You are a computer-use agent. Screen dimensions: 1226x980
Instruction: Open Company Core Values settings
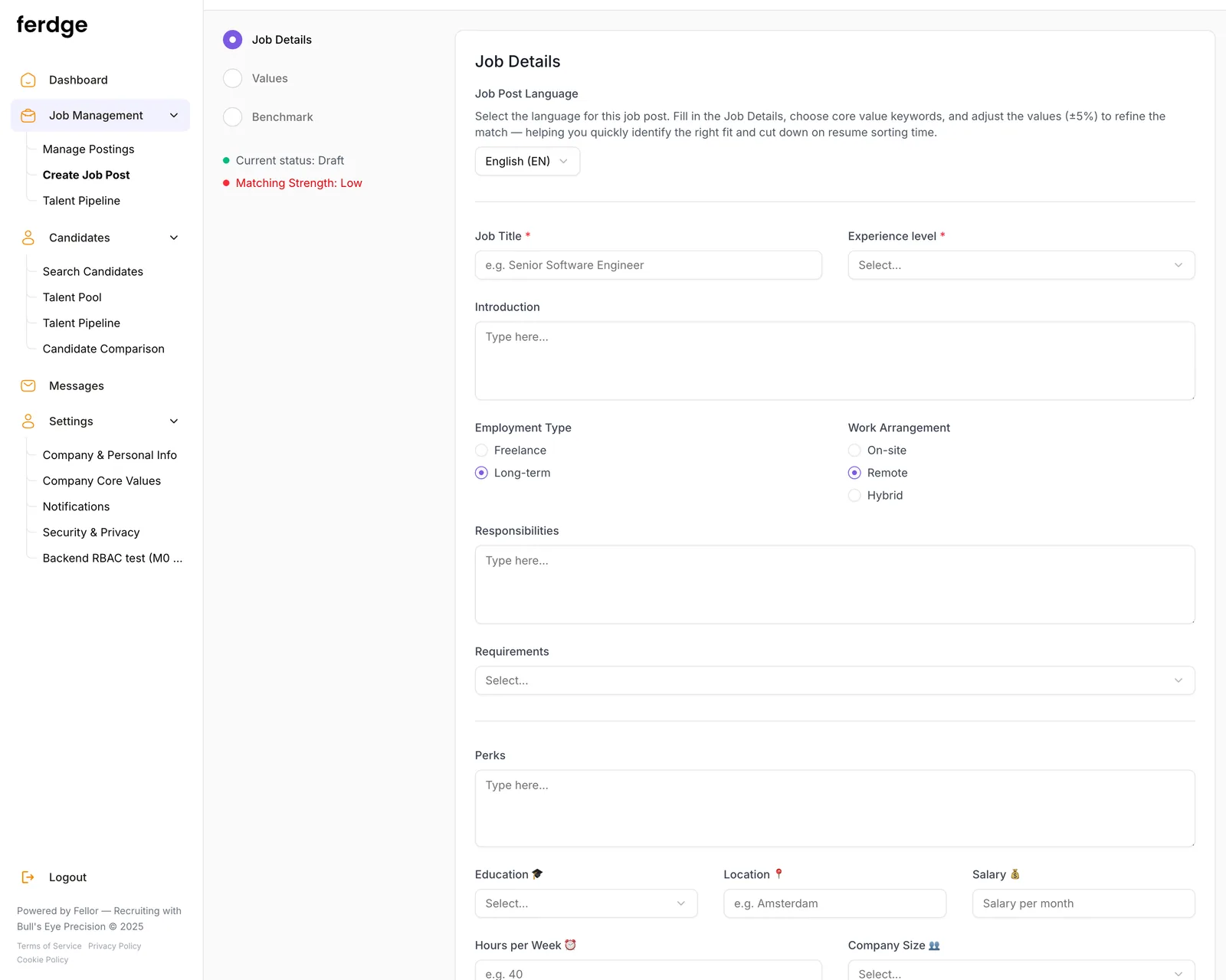pos(102,481)
